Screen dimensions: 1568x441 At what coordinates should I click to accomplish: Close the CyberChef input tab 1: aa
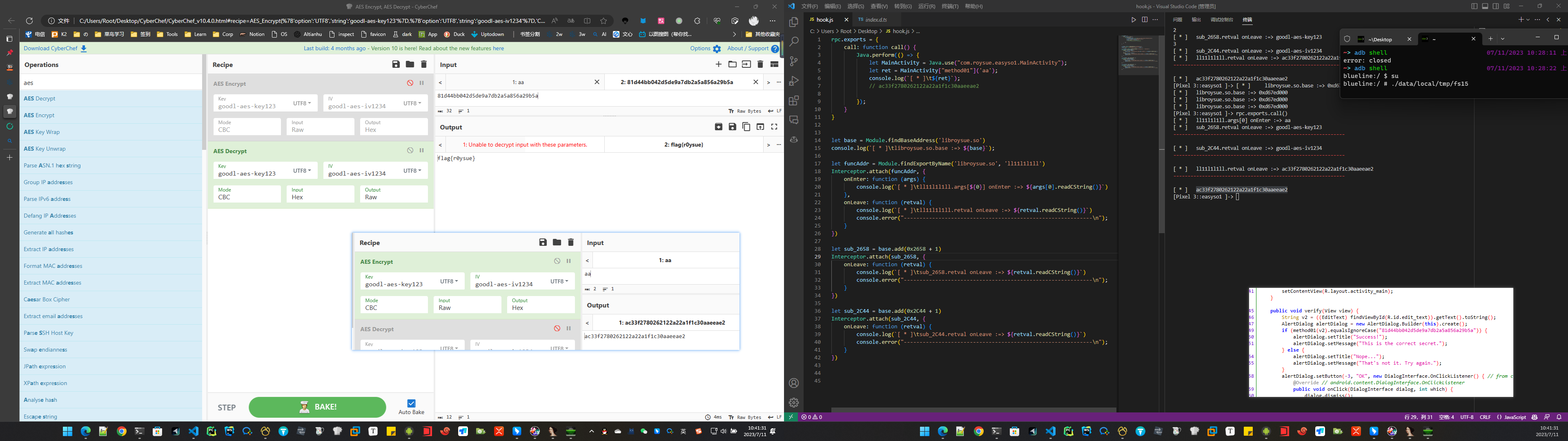[x=597, y=82]
